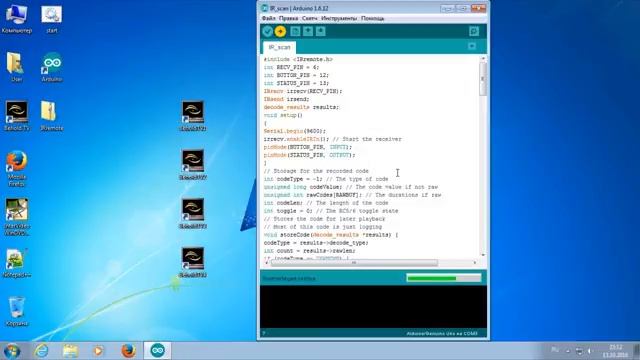Open Windows Media Player from the taskbar
This screenshot has height=360, width=640.
point(98,351)
